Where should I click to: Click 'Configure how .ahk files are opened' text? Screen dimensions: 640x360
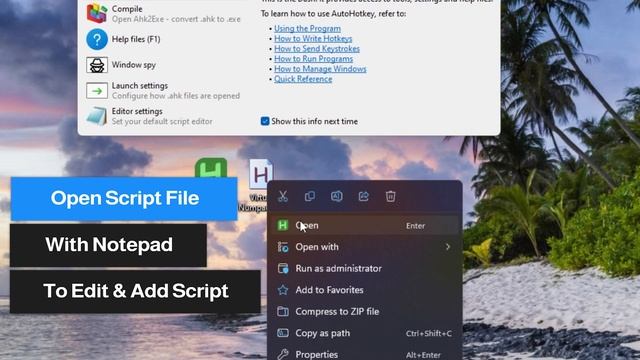point(176,96)
